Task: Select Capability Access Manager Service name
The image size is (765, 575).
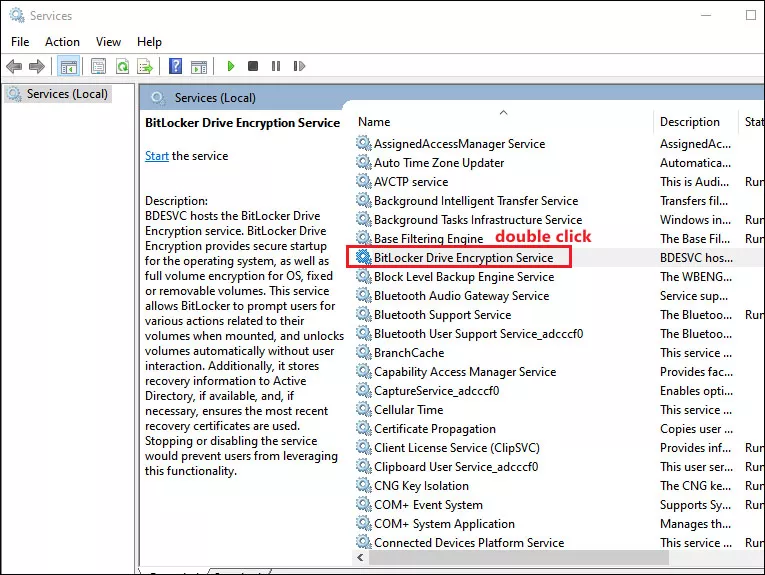Action: click(x=465, y=372)
